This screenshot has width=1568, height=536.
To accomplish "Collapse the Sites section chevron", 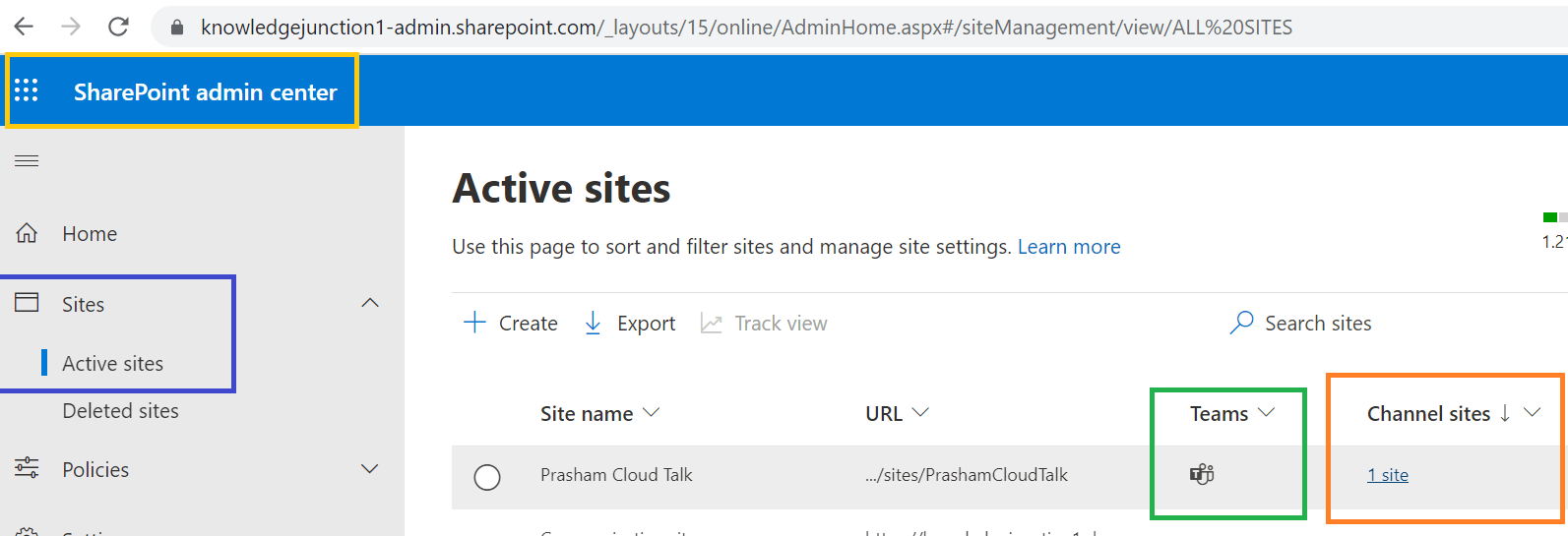I will (370, 303).
